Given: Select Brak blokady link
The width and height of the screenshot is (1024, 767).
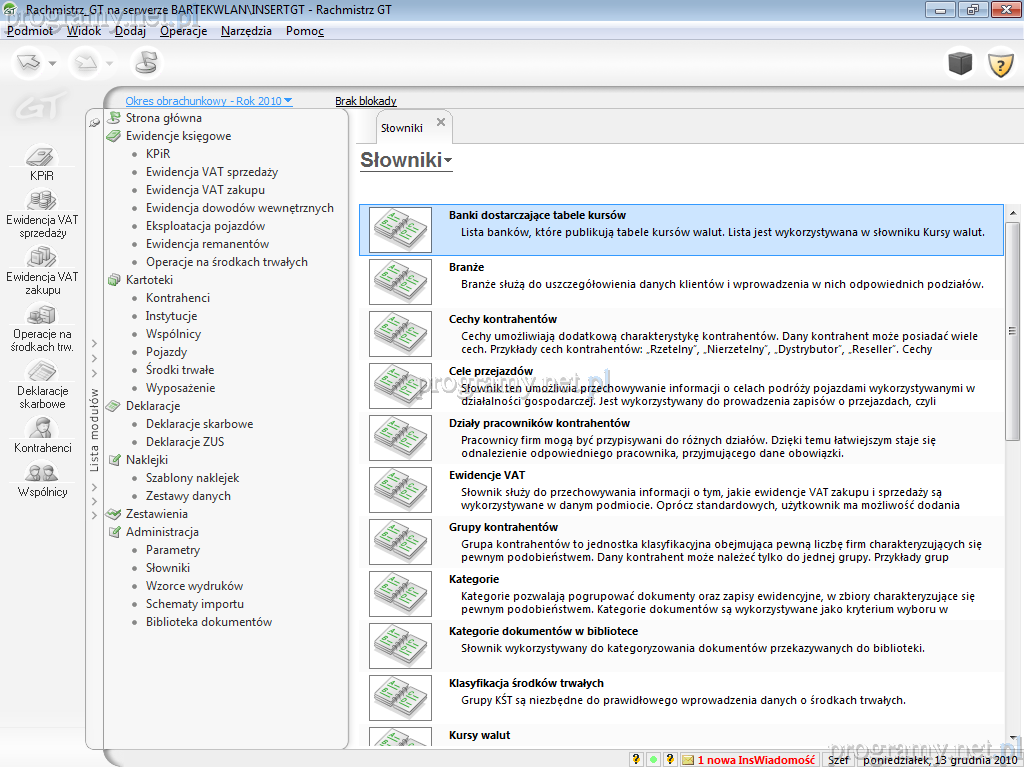Looking at the screenshot, I should tap(365, 101).
